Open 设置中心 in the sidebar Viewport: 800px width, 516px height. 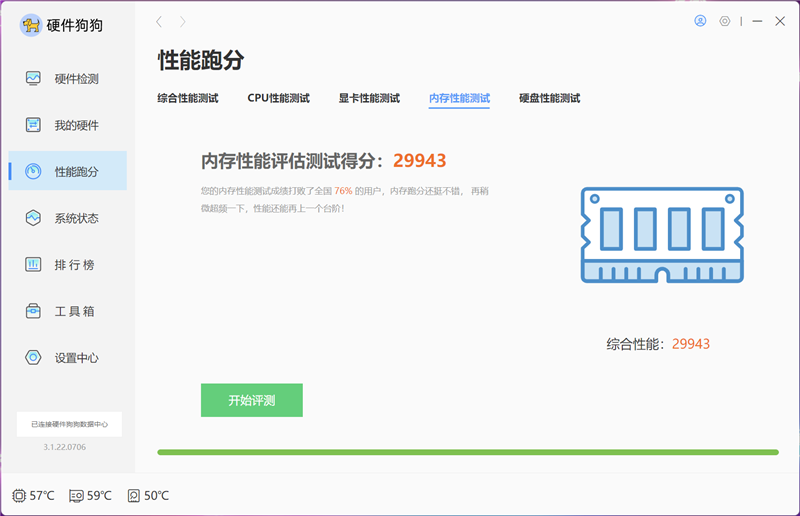(67, 358)
